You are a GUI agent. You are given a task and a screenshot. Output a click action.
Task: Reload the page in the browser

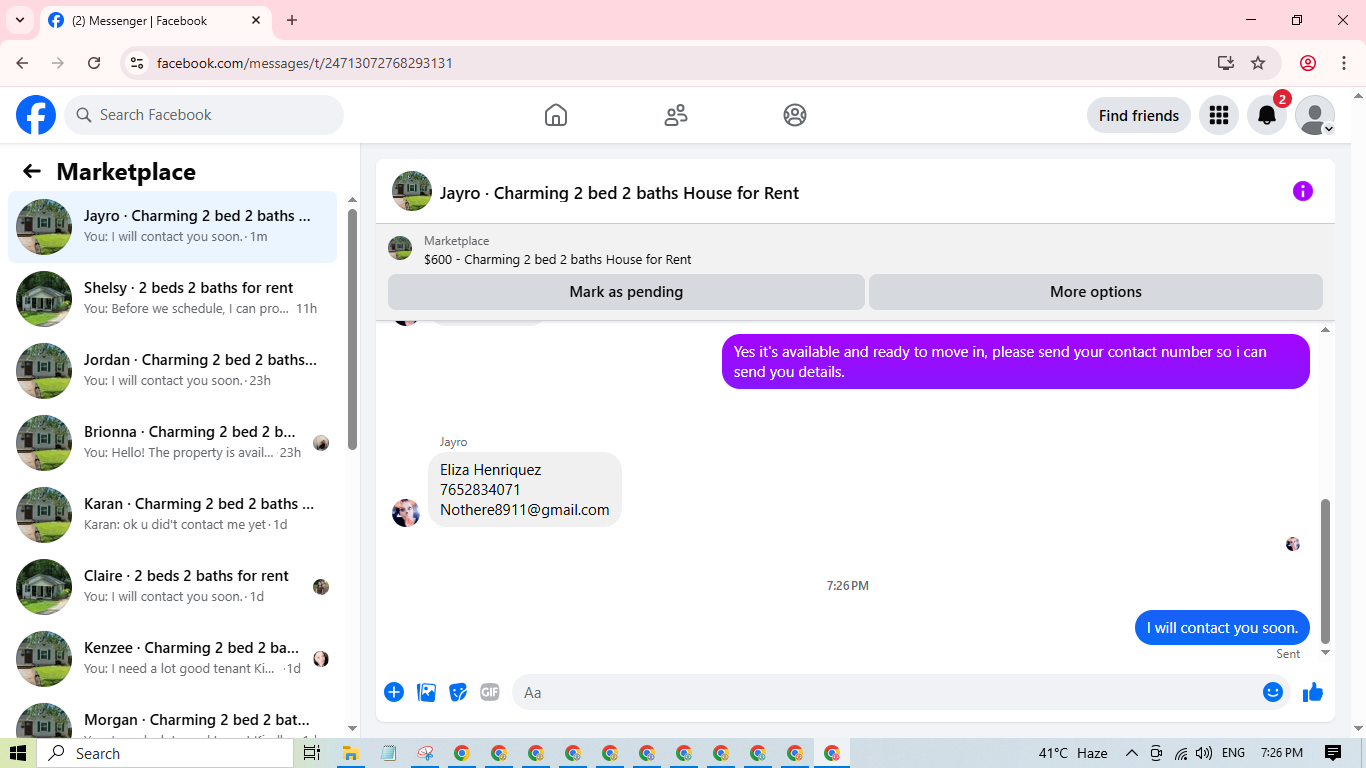pyautogui.click(x=94, y=63)
